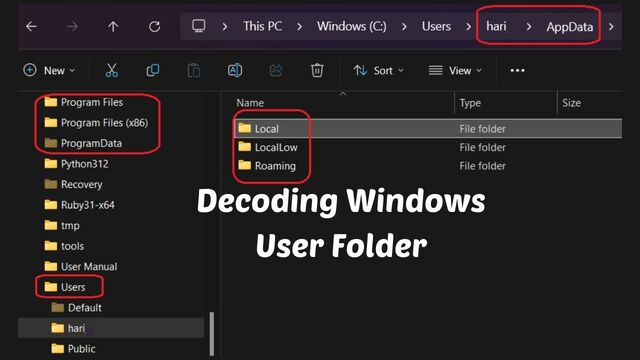Open the New item dropdown
The width and height of the screenshot is (640, 360).
click(49, 70)
